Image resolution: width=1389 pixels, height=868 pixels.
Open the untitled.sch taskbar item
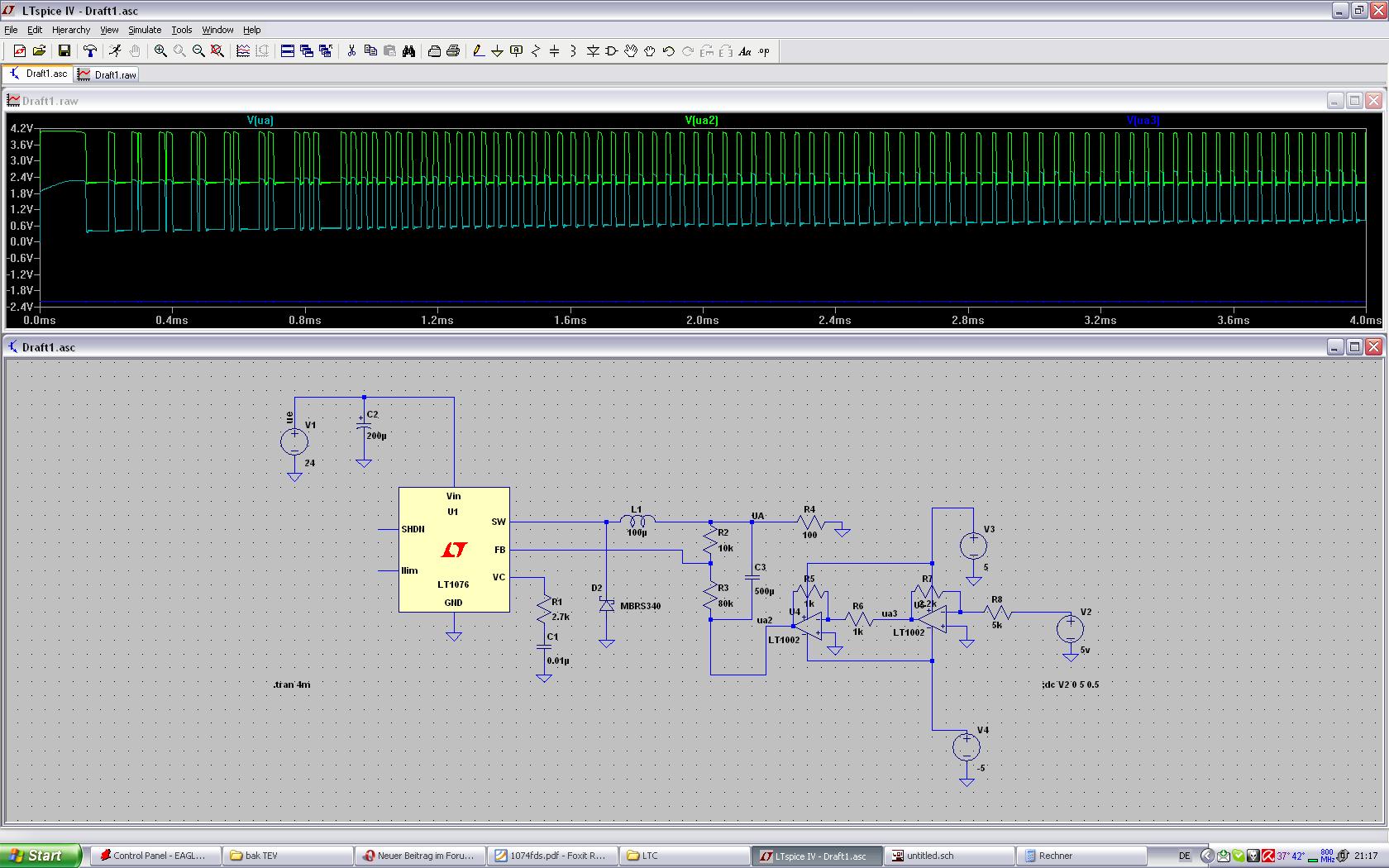click(x=947, y=856)
